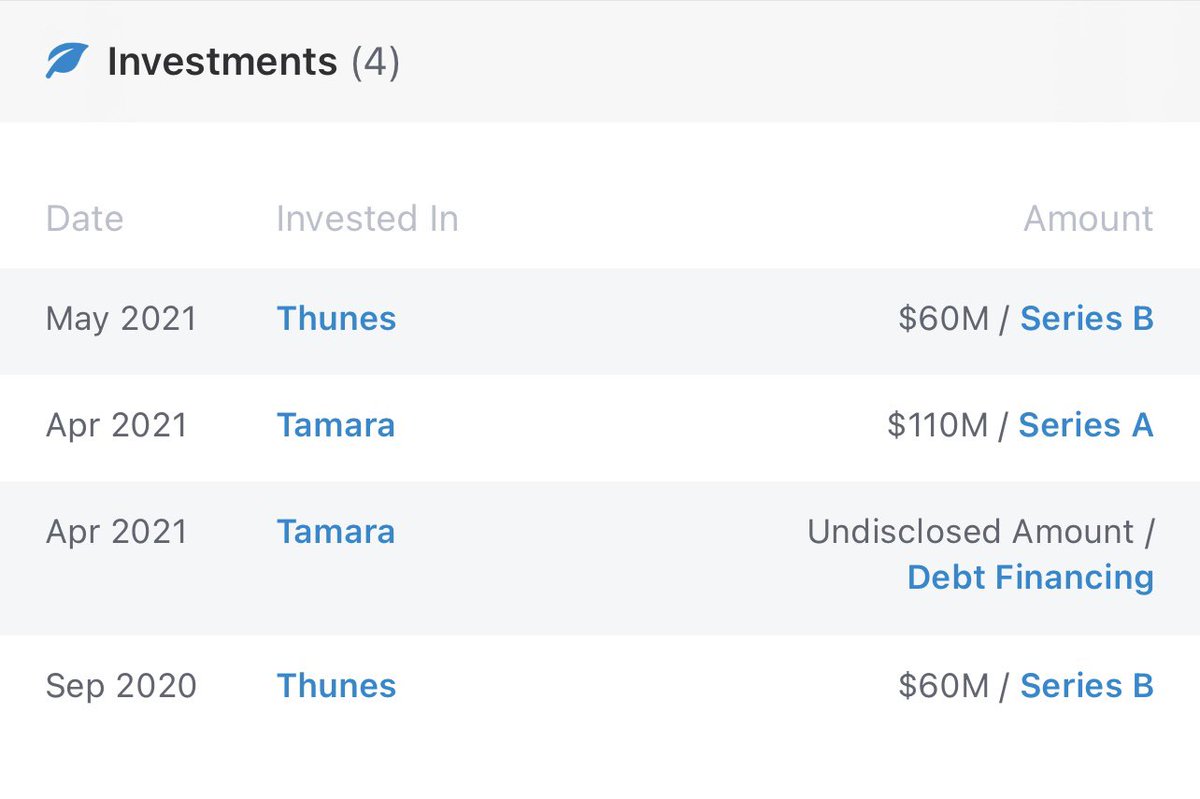Image resolution: width=1200 pixels, height=799 pixels.
Task: Click the Invested In column header
Action: [x=367, y=218]
